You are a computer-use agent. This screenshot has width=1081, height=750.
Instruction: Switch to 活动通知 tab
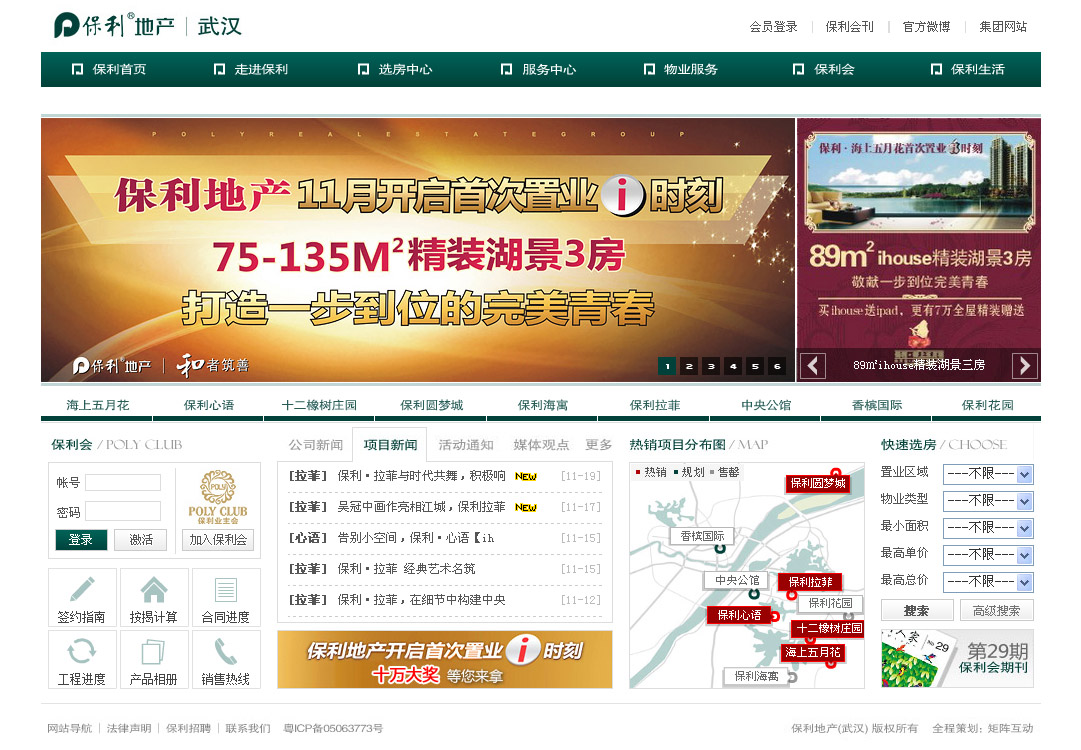[466, 445]
